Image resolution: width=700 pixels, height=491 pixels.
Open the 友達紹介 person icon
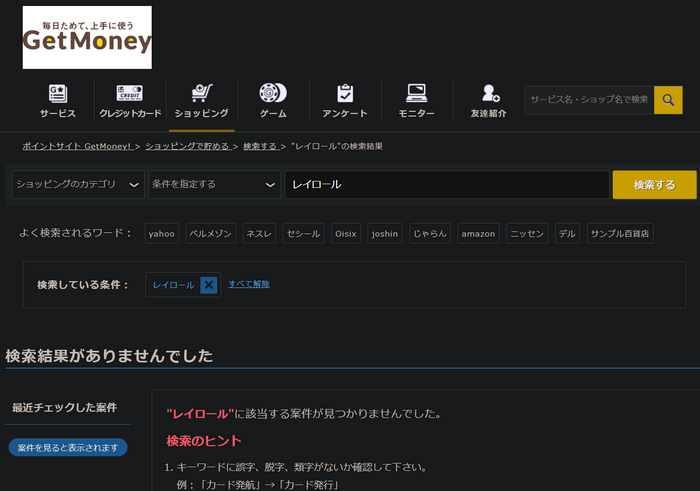490,93
